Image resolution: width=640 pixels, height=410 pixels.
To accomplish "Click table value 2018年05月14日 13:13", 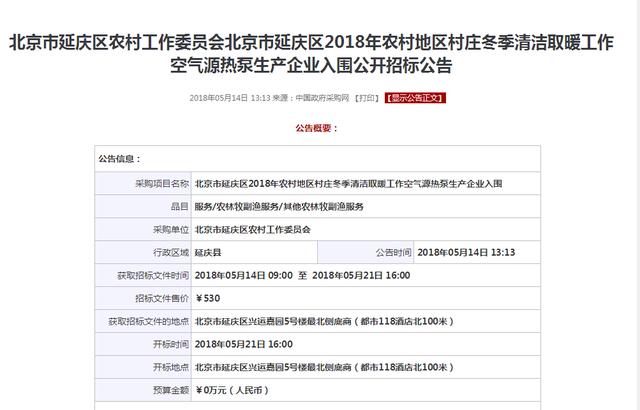I will (x=466, y=253).
